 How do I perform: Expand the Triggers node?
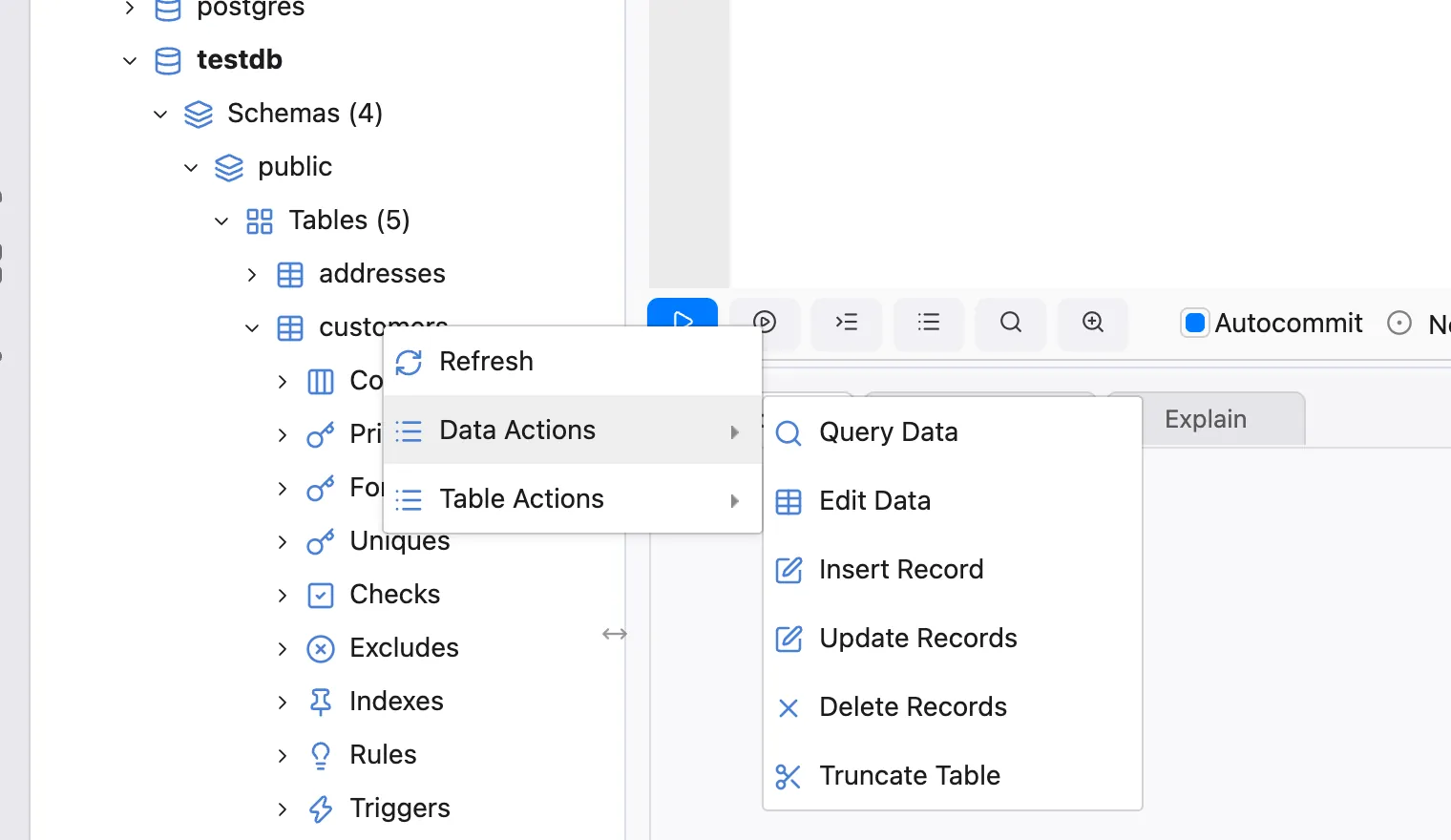coord(283,809)
